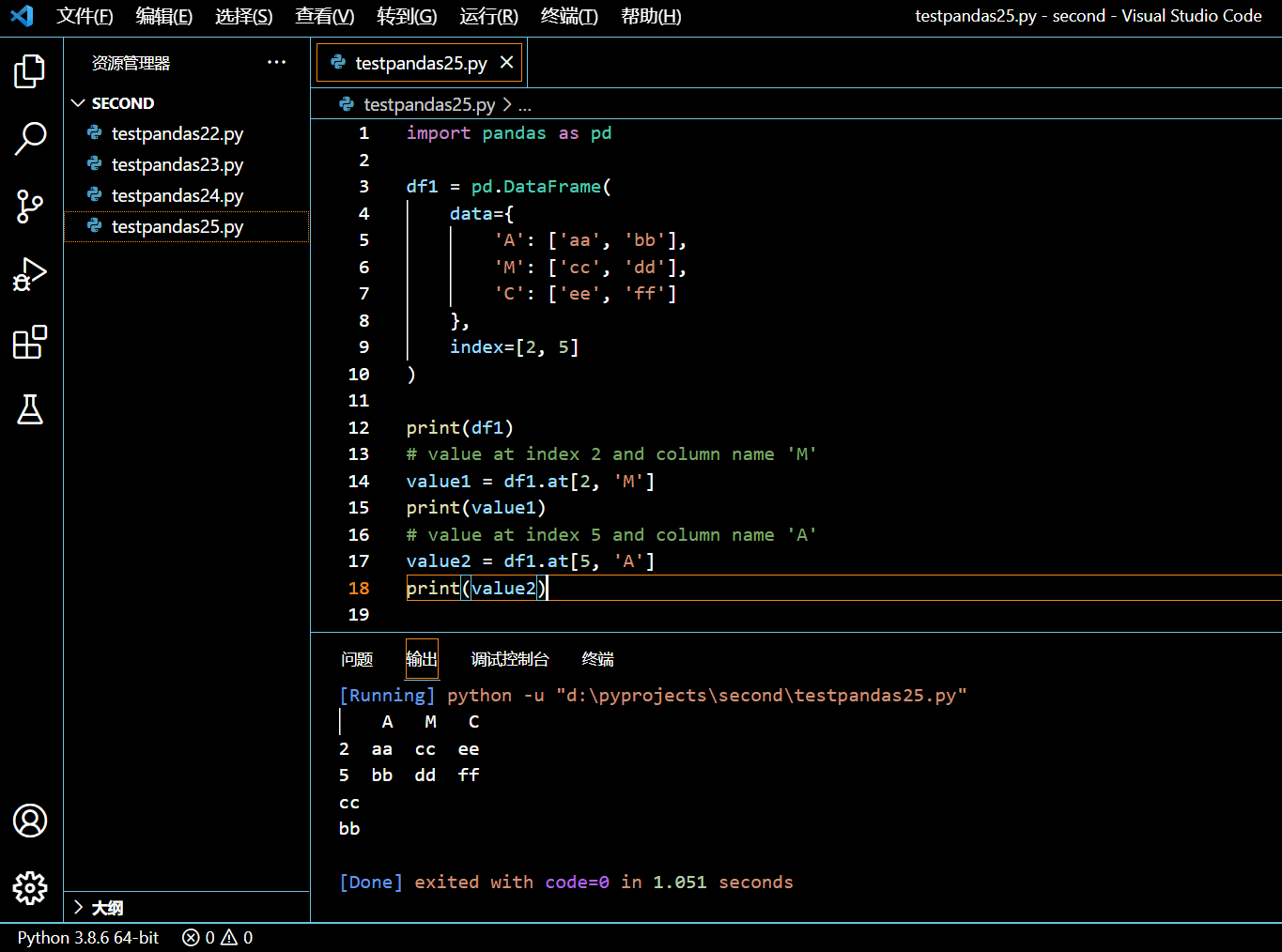
Task: Open the 转到(G) menu
Action: pos(407,16)
